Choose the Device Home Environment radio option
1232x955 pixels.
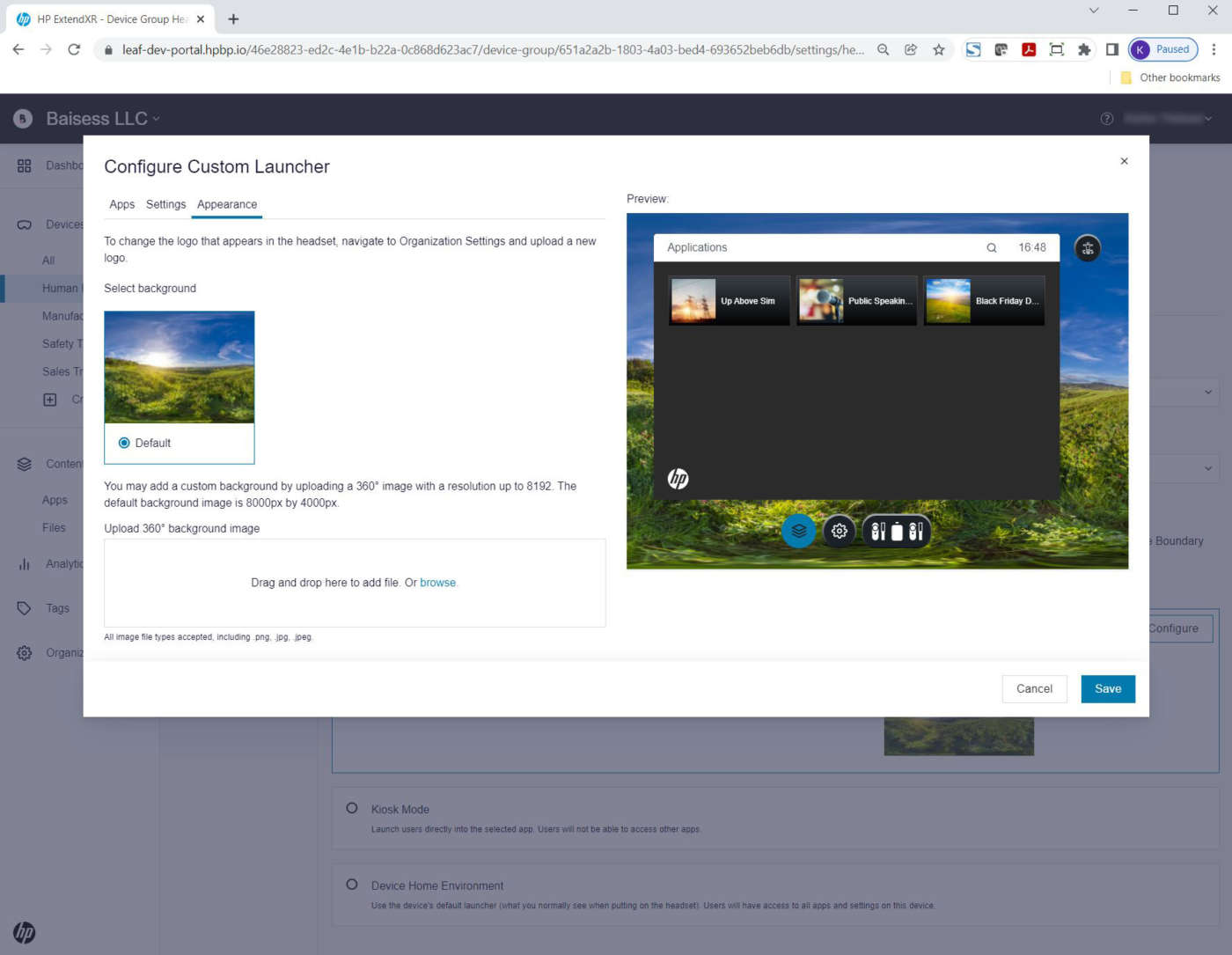352,885
